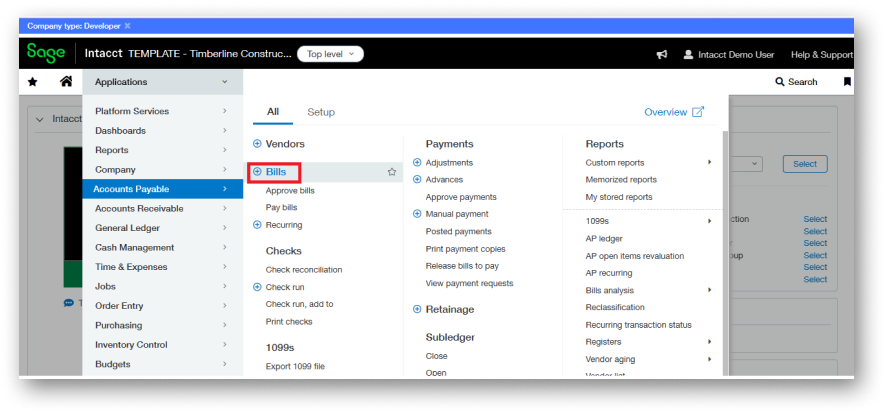The width and height of the screenshot is (885, 413).
Task: Open Release bills to pay
Action: click(x=462, y=266)
